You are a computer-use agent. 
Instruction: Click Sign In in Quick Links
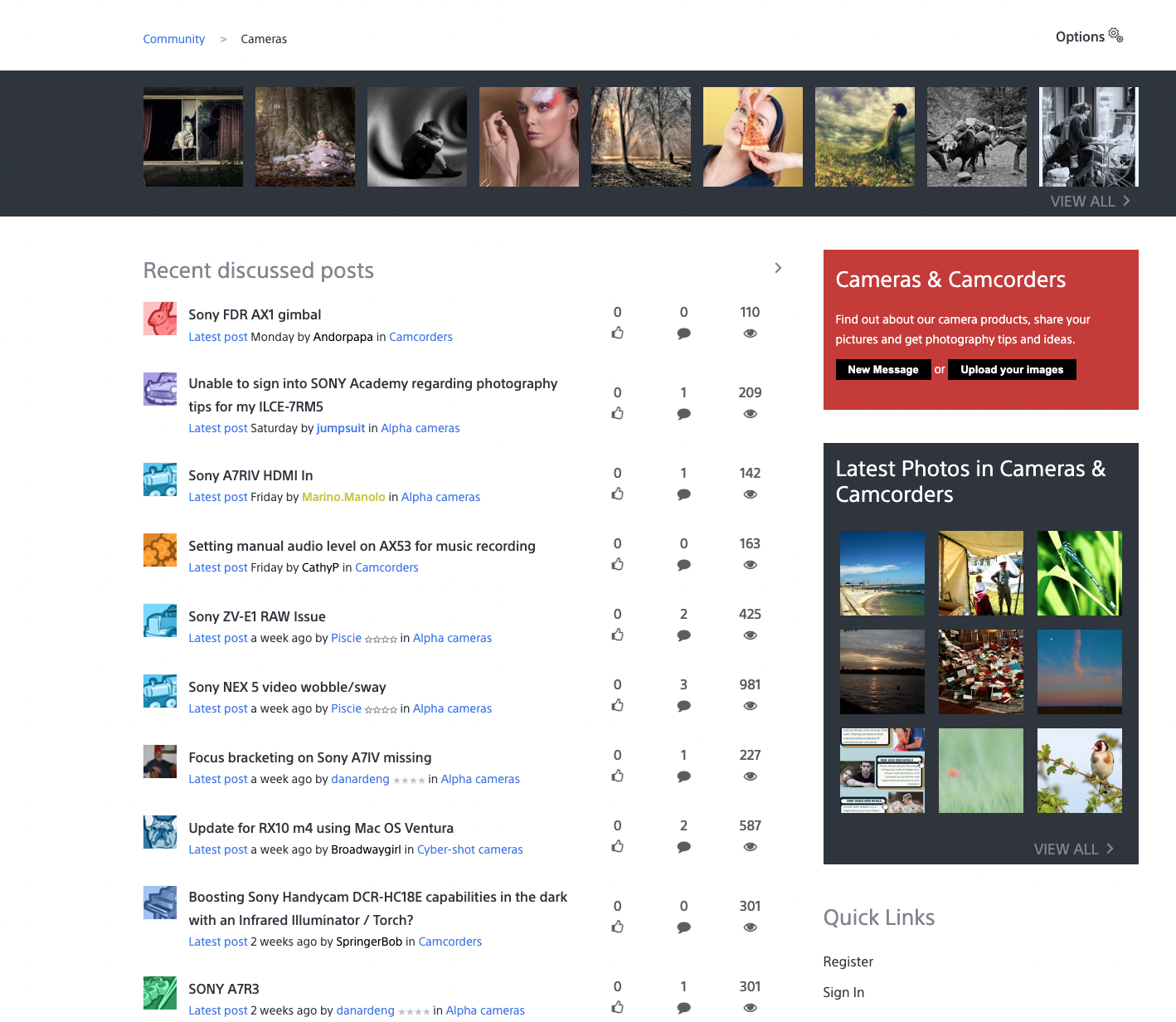point(843,992)
